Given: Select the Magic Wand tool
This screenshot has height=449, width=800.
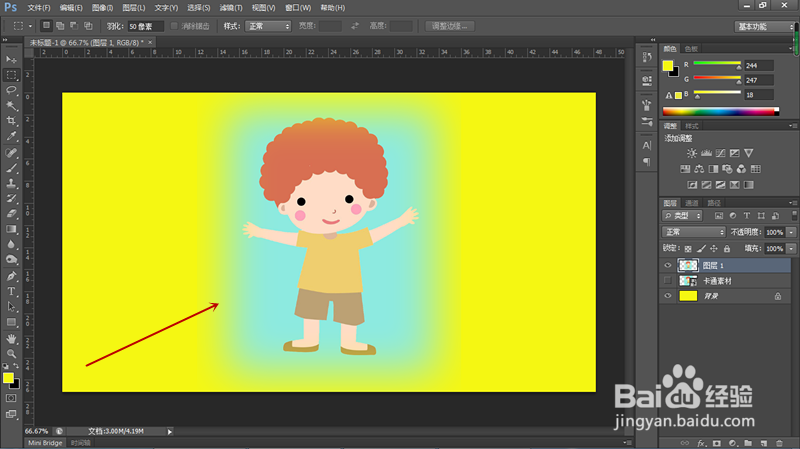Looking at the screenshot, I should click(x=11, y=106).
